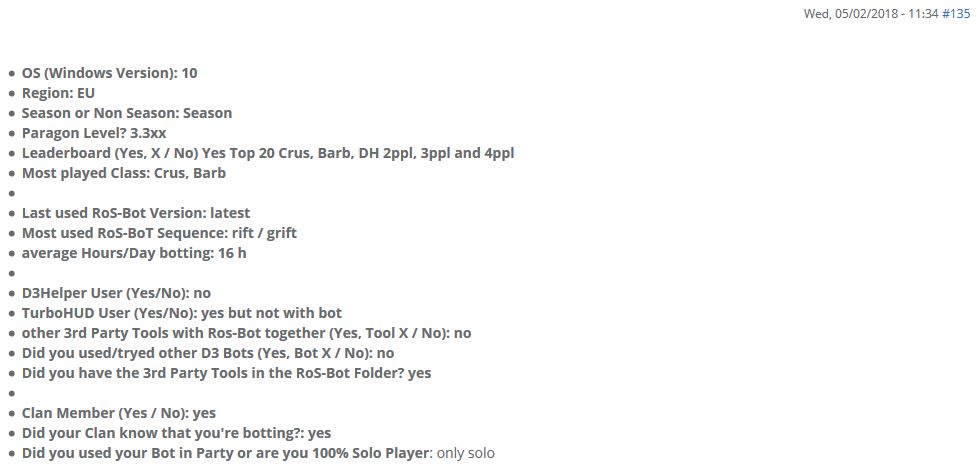Click the other D3 Bots question line

pos(208,353)
